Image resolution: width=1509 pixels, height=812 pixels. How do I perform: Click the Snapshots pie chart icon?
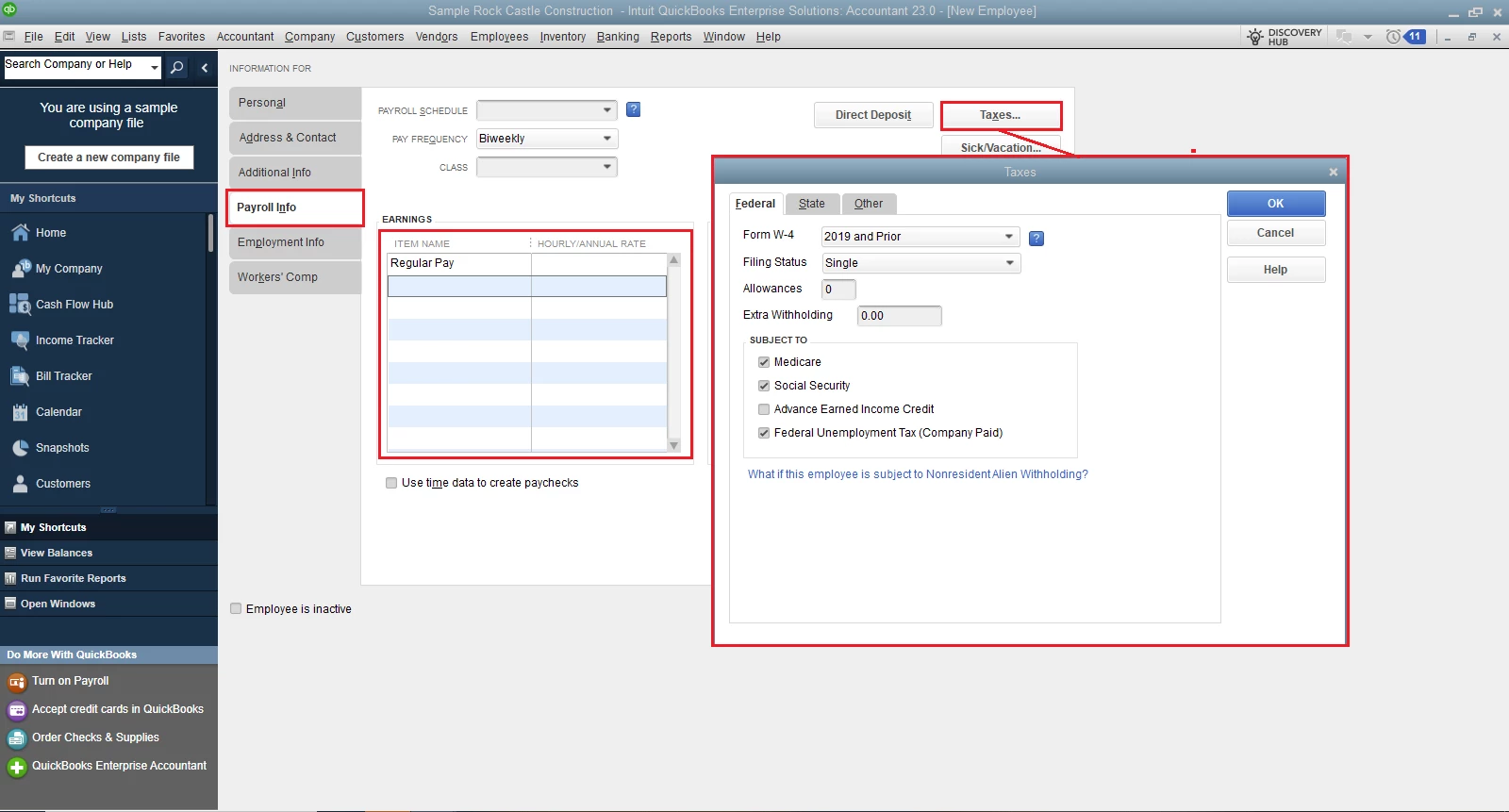point(20,448)
